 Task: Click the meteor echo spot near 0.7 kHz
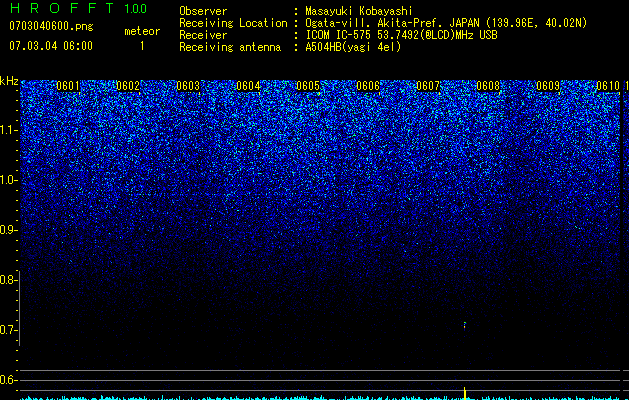465,325
